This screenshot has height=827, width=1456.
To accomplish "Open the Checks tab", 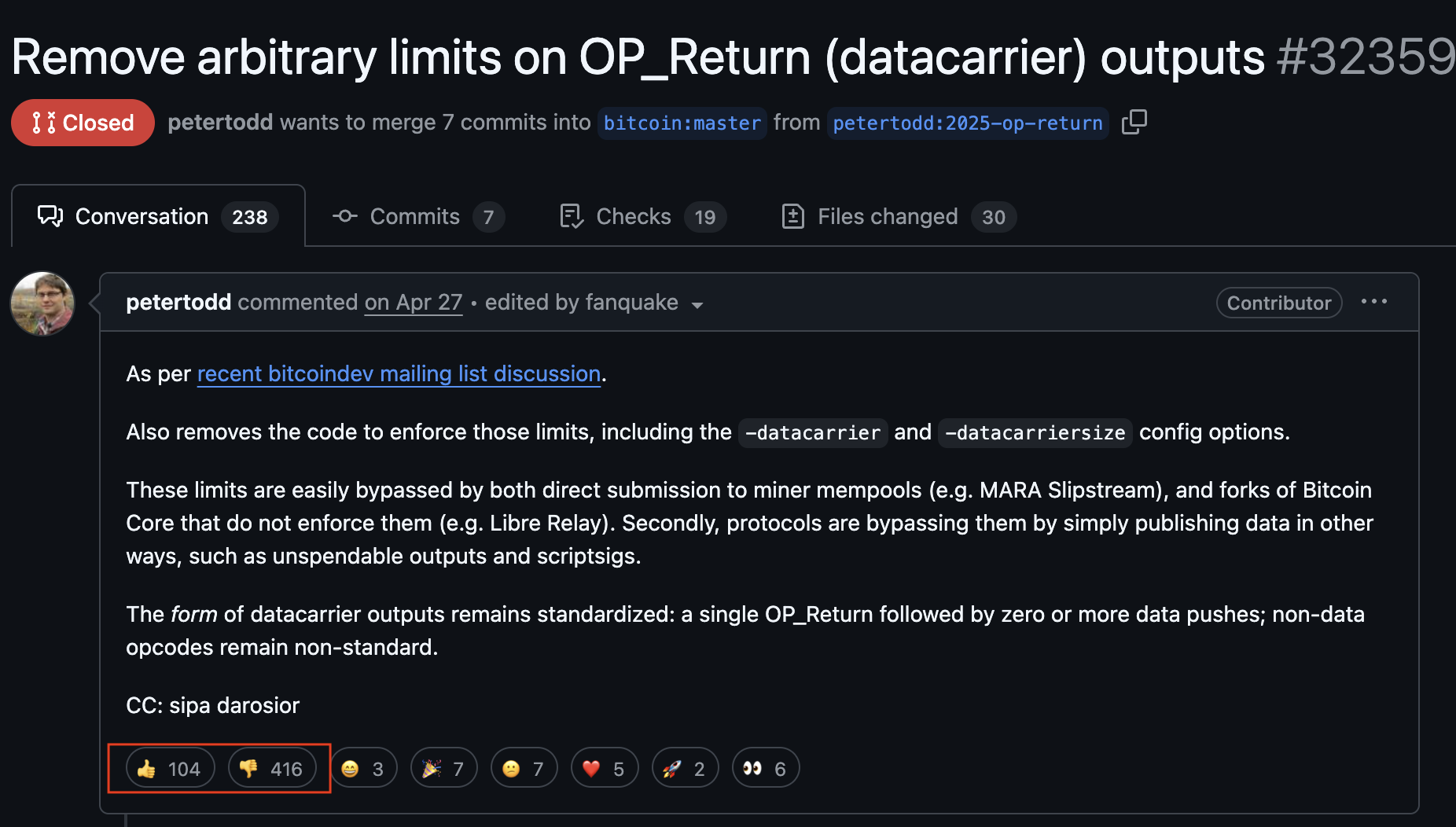I will pyautogui.click(x=642, y=216).
